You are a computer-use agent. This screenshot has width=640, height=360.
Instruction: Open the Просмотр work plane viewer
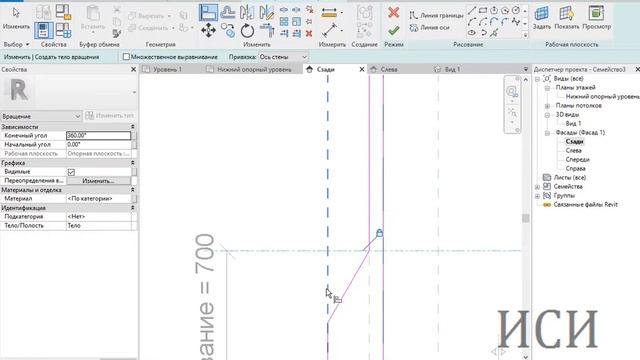click(x=596, y=18)
